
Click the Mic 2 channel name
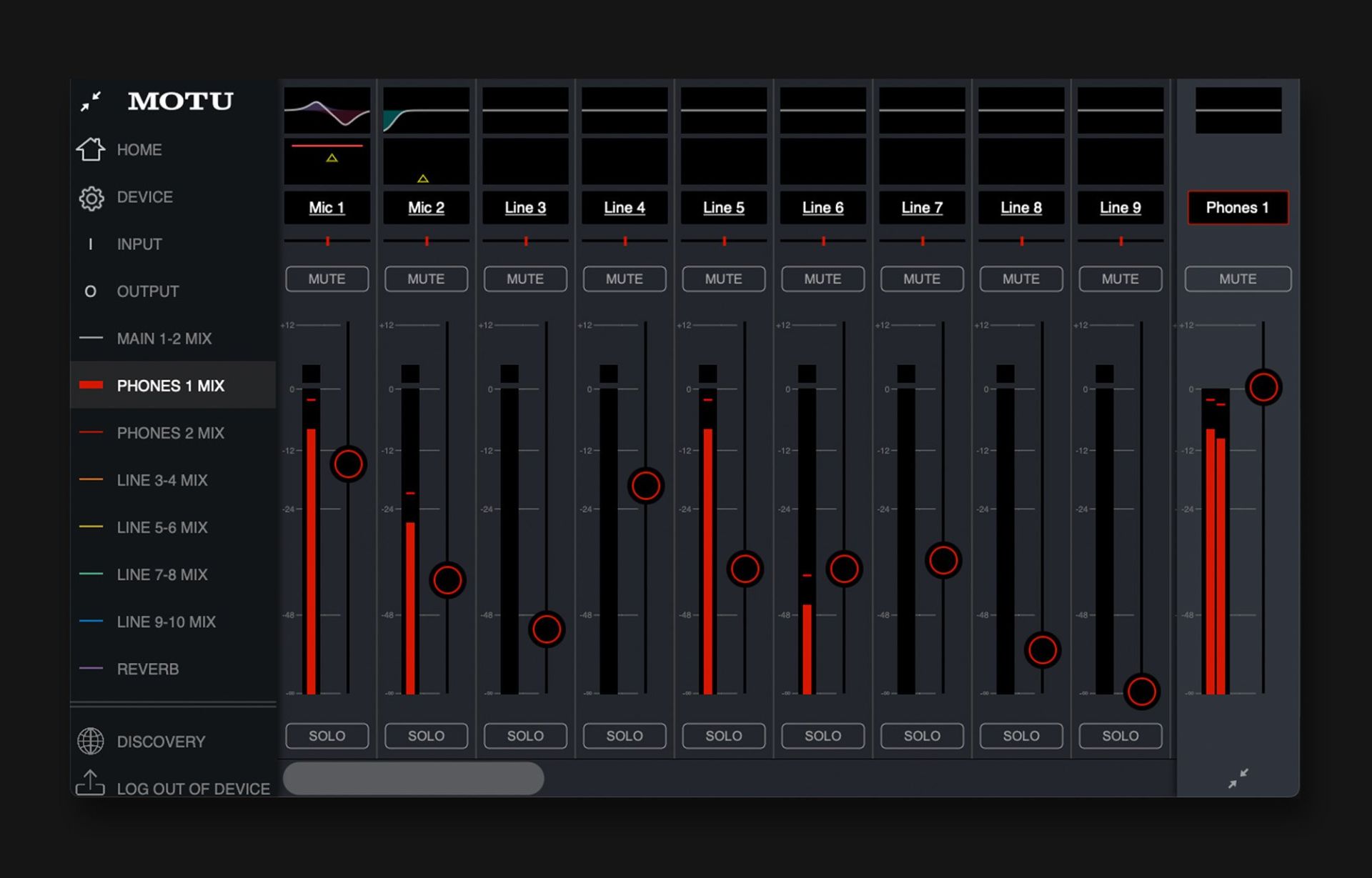(x=427, y=208)
